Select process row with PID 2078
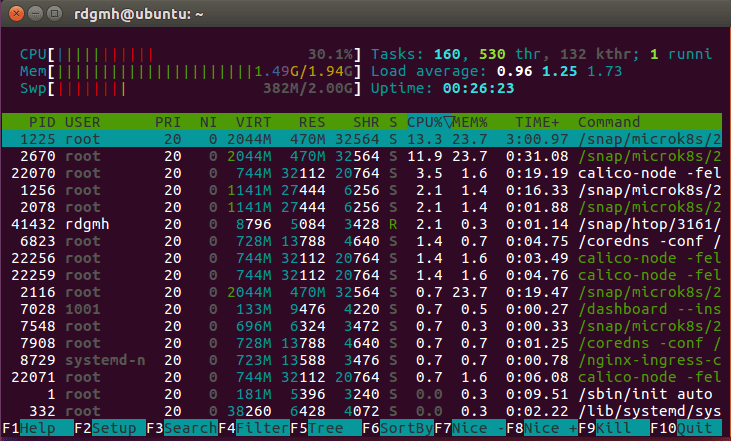This screenshot has width=731, height=441. (x=362, y=207)
